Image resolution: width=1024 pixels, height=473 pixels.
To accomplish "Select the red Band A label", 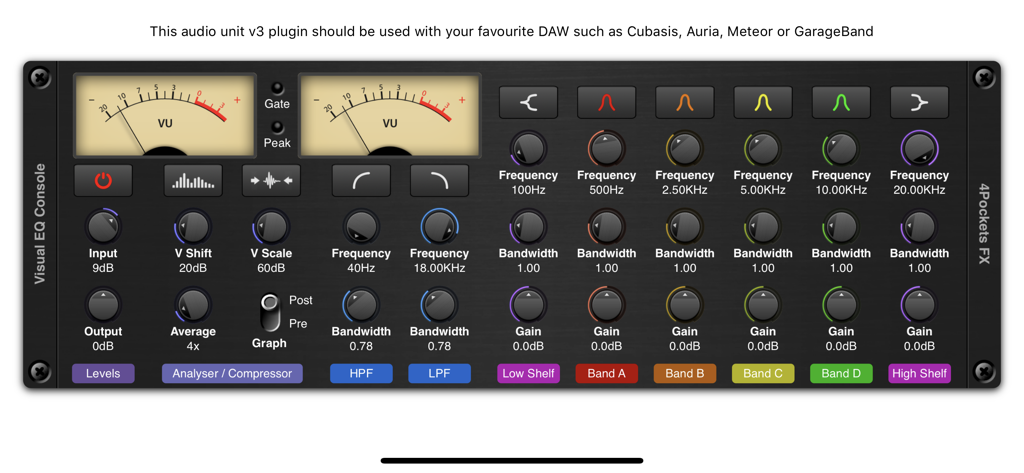I will tap(607, 374).
